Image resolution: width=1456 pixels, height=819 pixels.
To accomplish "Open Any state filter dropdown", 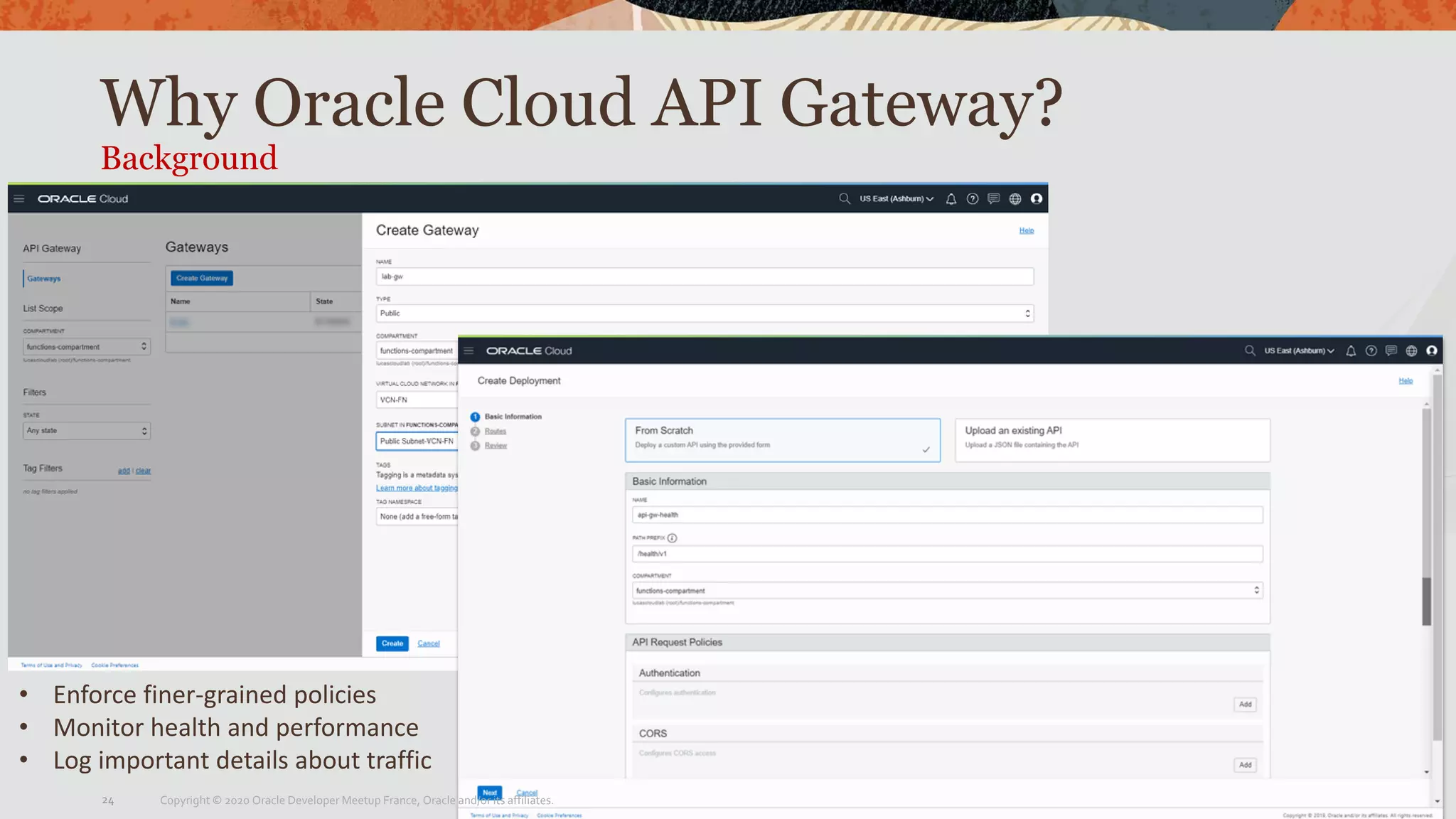I will coord(87,431).
